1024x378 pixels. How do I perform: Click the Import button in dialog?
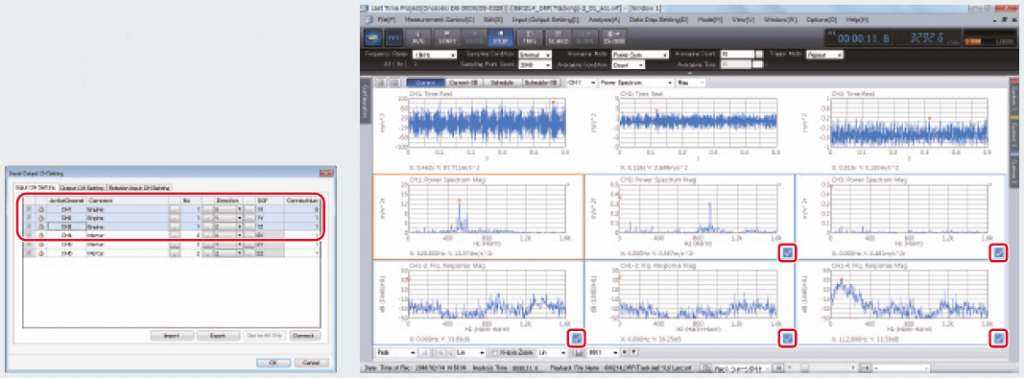172,336
